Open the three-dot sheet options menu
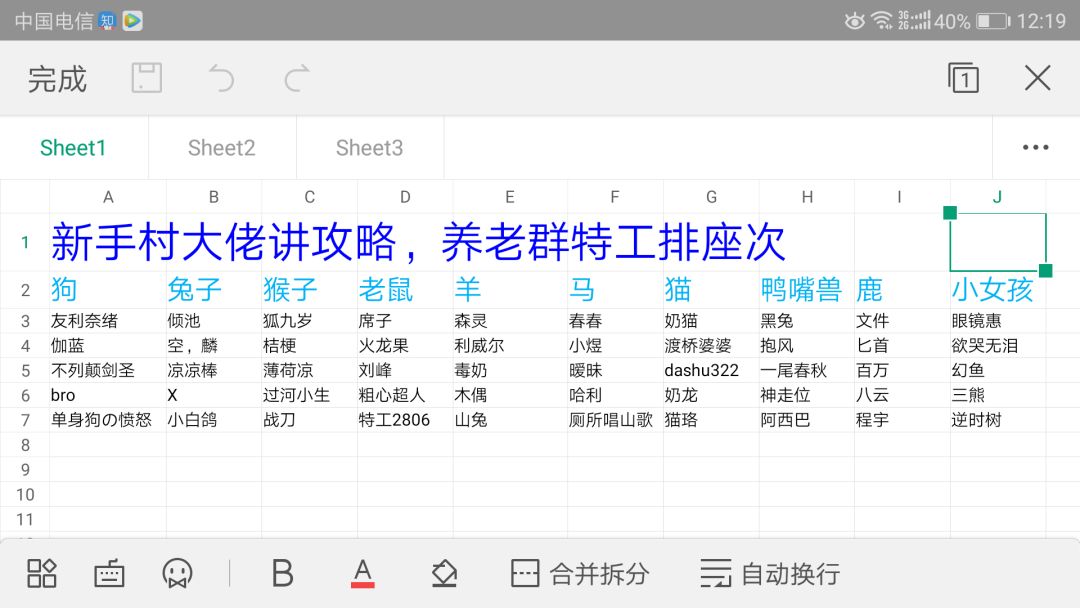The height and width of the screenshot is (608, 1080). [x=1035, y=147]
